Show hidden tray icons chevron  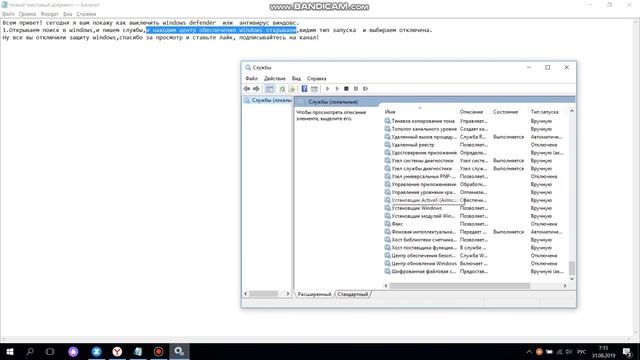click(529, 351)
